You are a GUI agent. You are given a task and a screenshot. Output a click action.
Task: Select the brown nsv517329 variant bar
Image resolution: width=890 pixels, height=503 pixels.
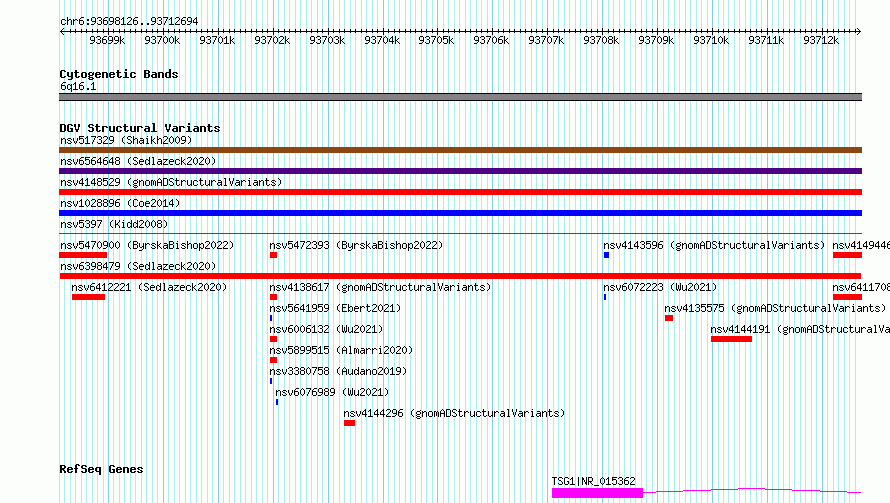pyautogui.click(x=460, y=150)
